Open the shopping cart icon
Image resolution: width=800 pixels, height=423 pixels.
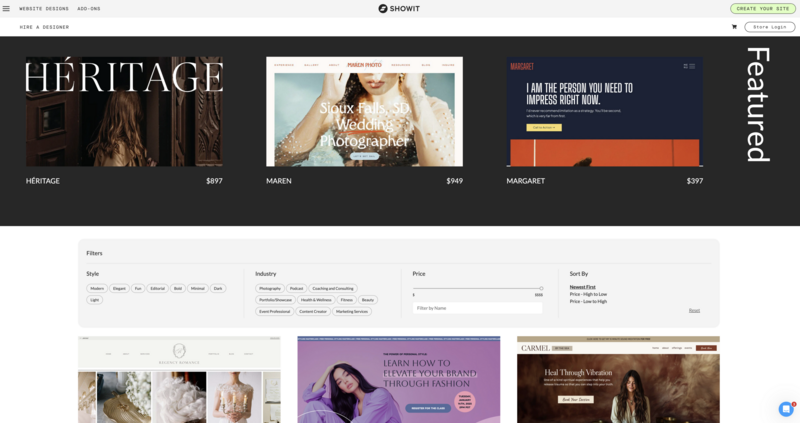(x=734, y=27)
